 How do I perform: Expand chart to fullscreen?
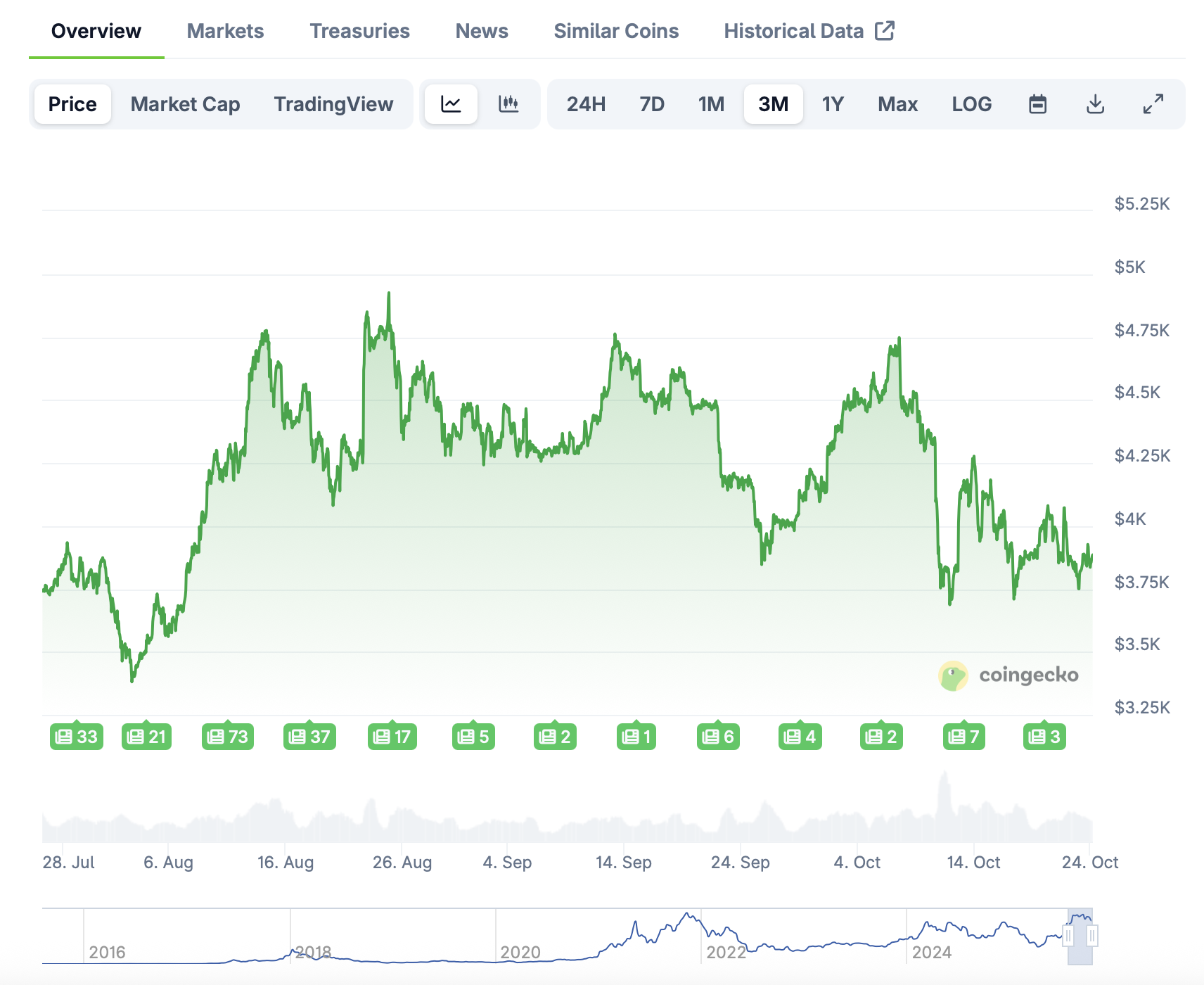click(1153, 104)
